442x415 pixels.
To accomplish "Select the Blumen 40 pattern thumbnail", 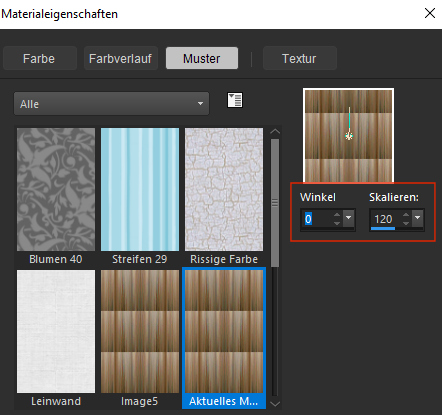I will click(56, 190).
